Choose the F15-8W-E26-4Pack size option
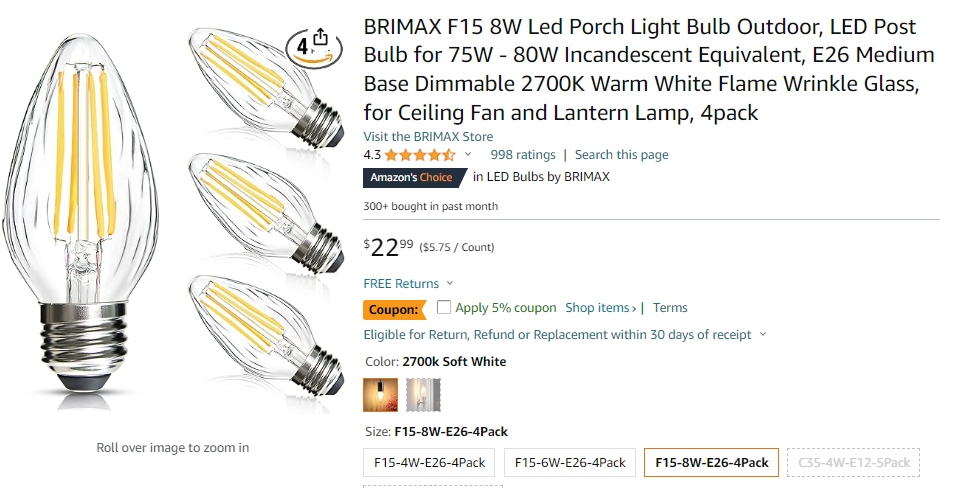The height and width of the screenshot is (489, 956). tap(711, 463)
